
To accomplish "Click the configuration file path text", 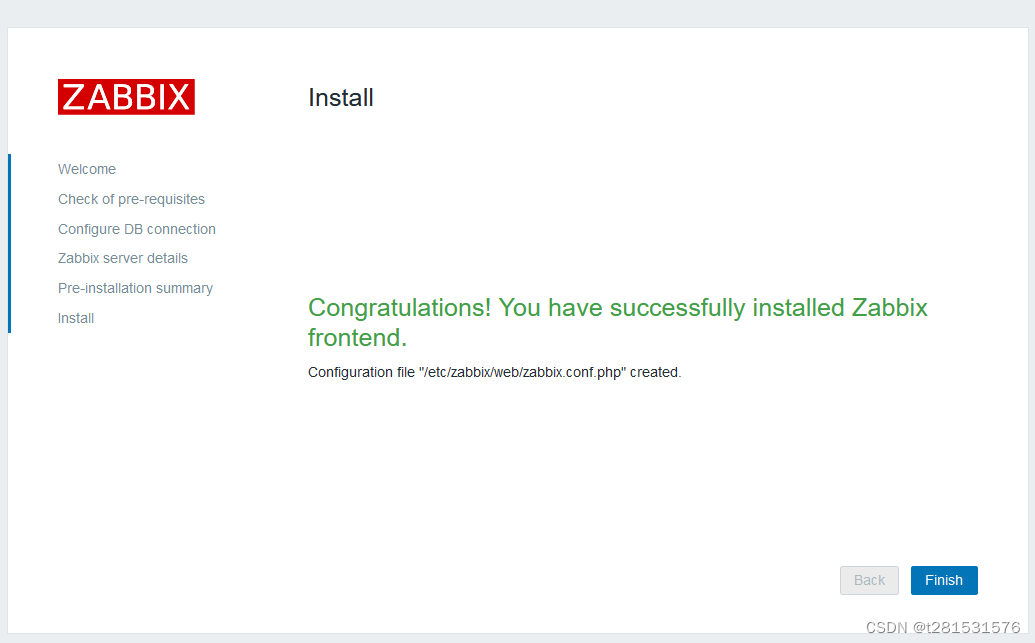I will (494, 372).
